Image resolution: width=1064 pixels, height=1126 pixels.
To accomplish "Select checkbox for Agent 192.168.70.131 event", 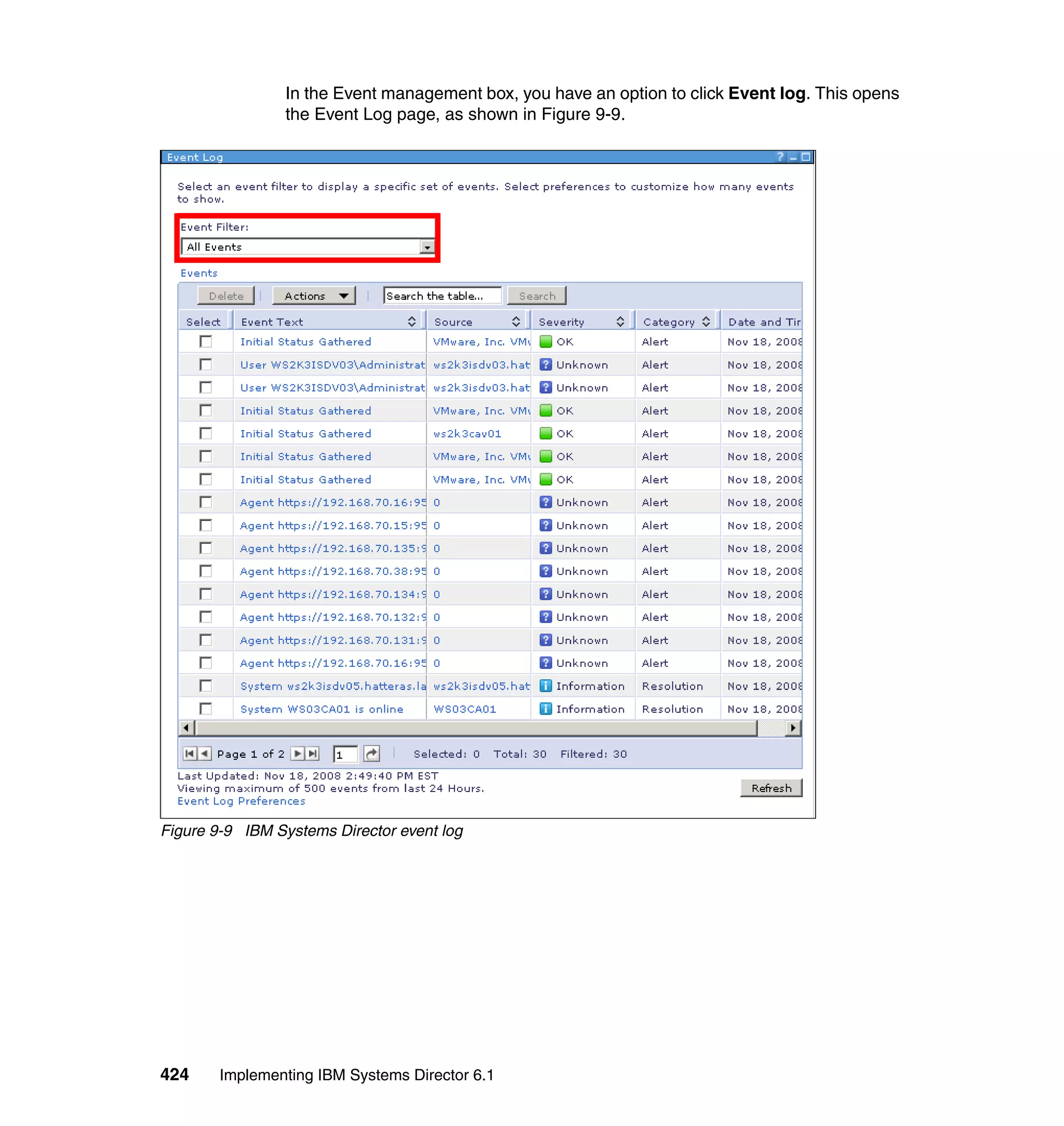I will 206,640.
